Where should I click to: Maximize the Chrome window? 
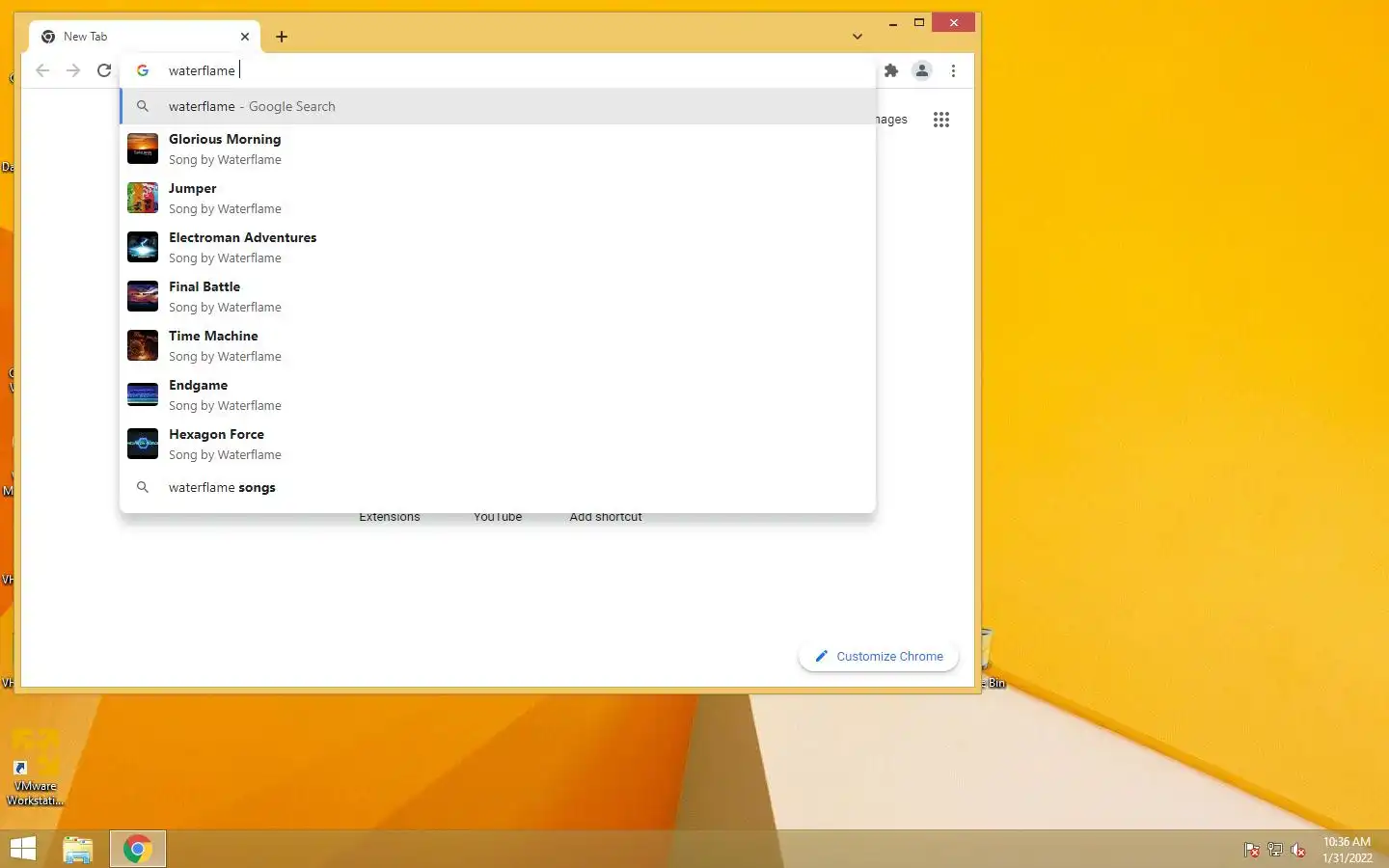coord(919,22)
